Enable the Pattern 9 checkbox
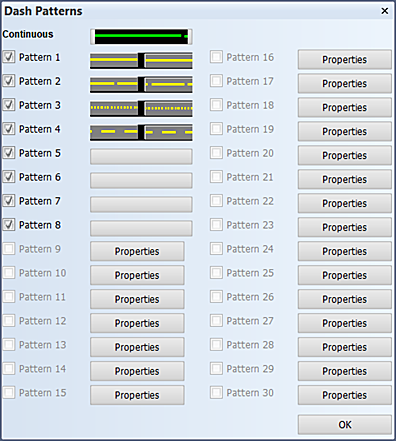The image size is (396, 441). coord(9,249)
